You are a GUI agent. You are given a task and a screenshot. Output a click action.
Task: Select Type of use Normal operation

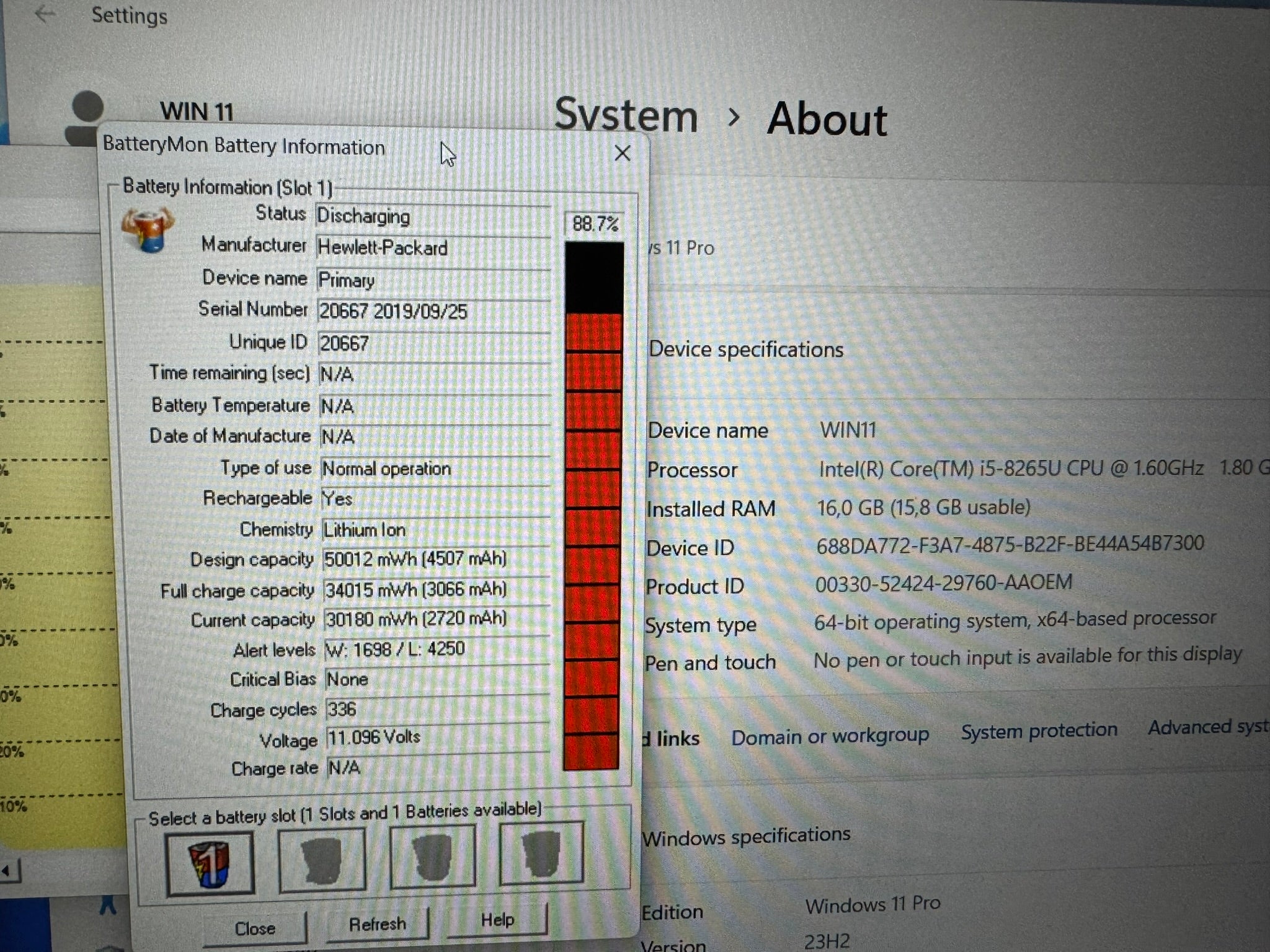click(435, 469)
